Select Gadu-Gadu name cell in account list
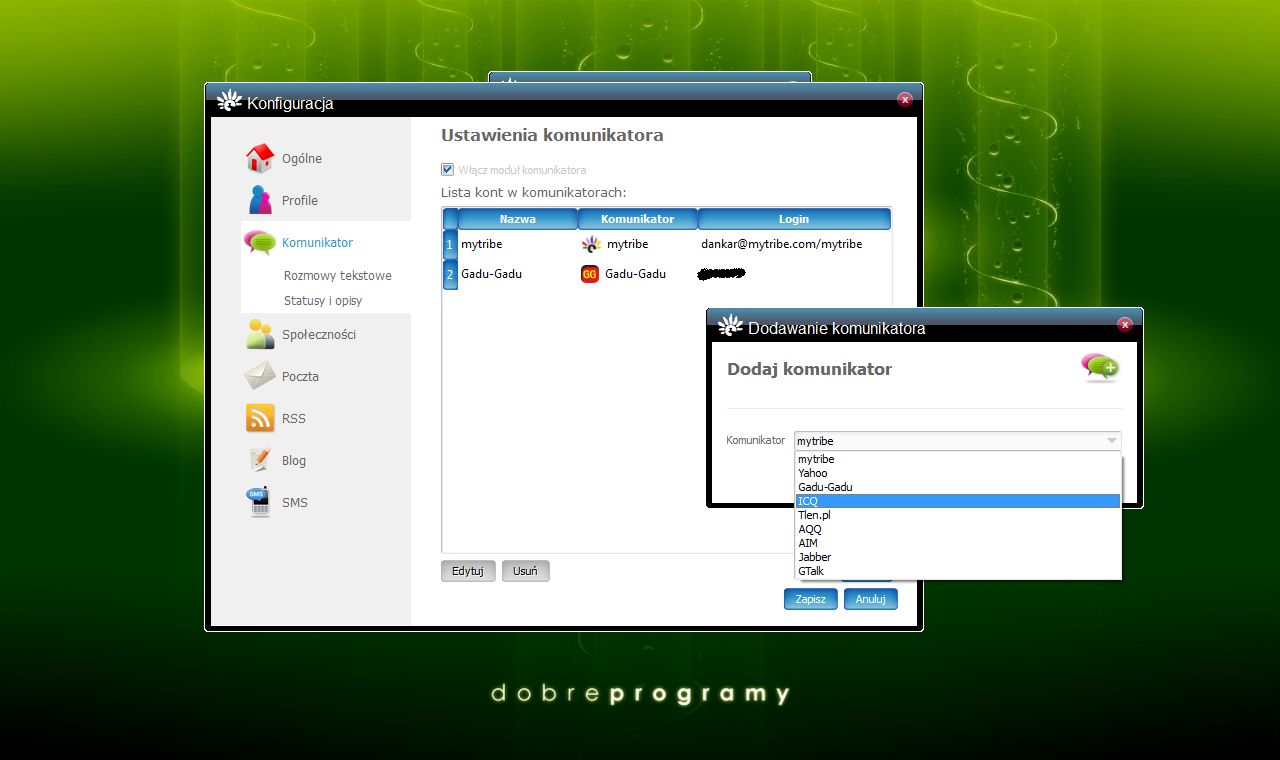 click(518, 274)
